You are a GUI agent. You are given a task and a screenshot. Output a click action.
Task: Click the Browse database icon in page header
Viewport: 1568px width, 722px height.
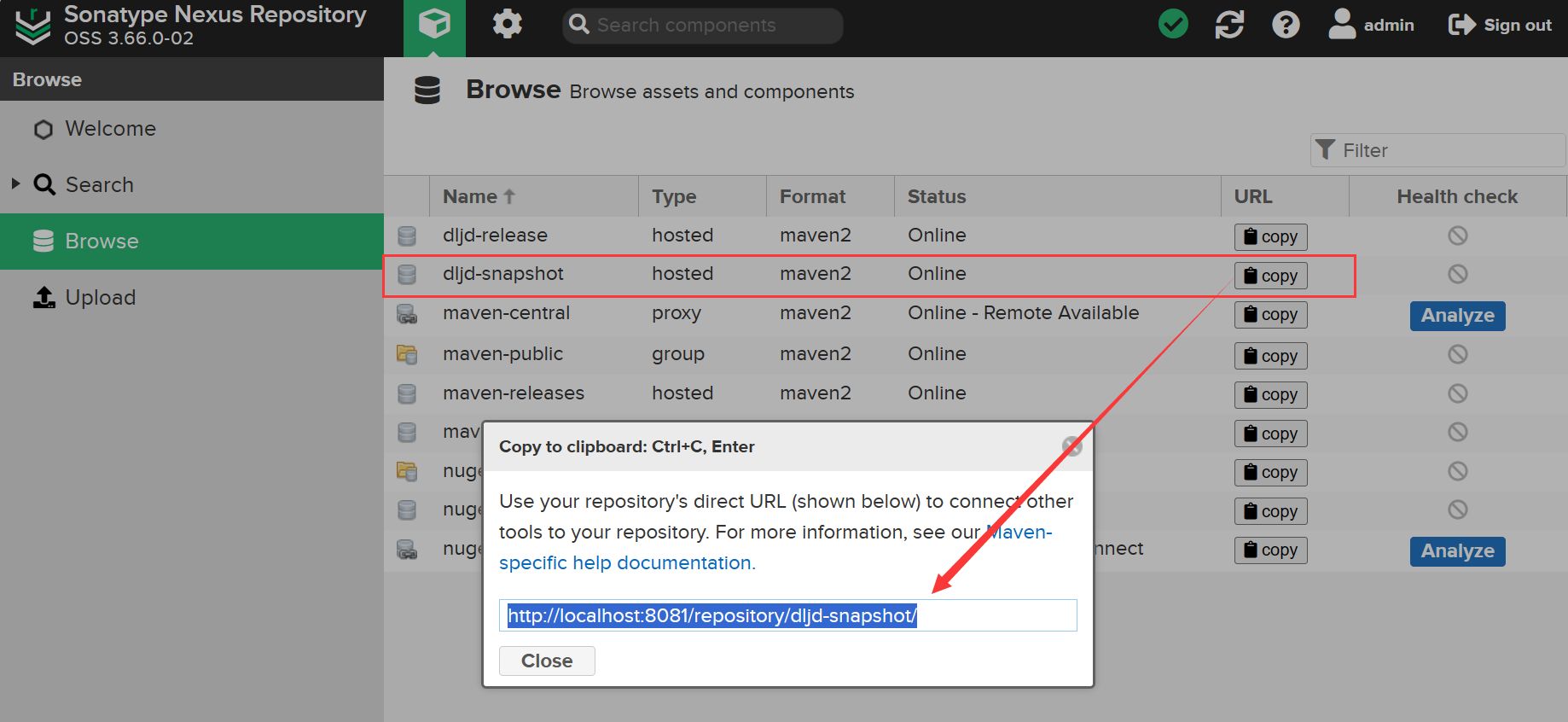[x=427, y=90]
